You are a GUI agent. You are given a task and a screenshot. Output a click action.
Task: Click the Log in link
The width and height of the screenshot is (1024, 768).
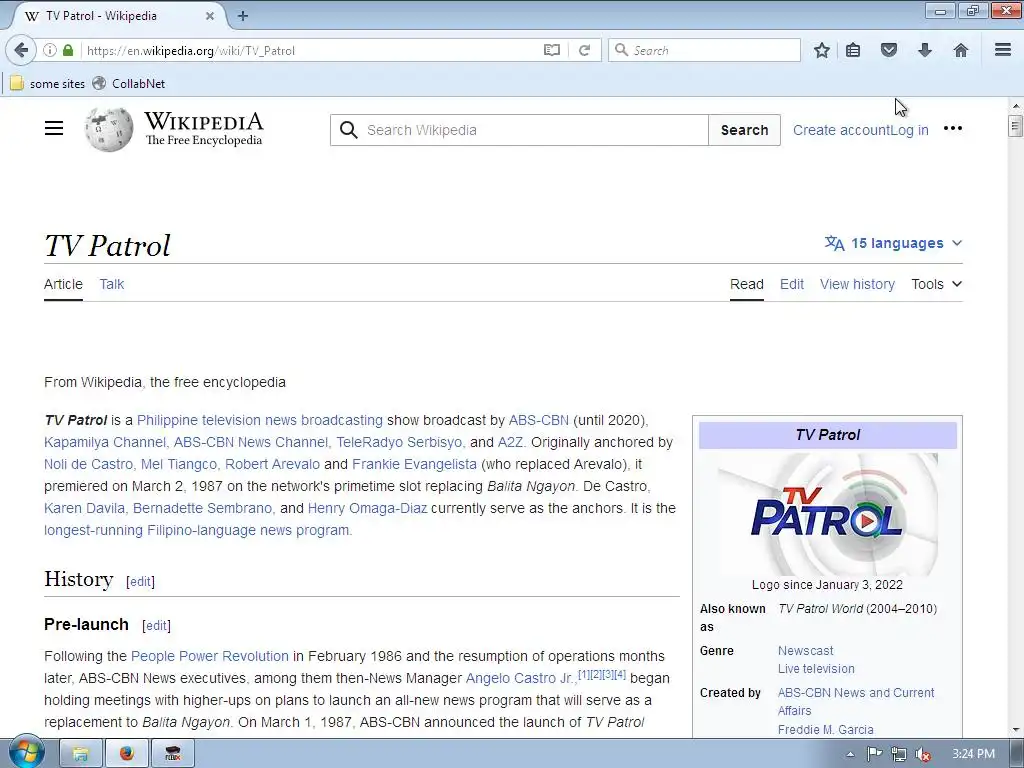[909, 130]
